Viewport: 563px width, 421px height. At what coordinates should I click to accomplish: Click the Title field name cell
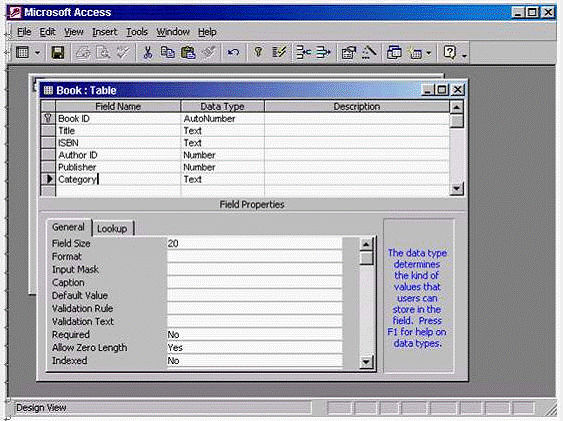tap(118, 131)
